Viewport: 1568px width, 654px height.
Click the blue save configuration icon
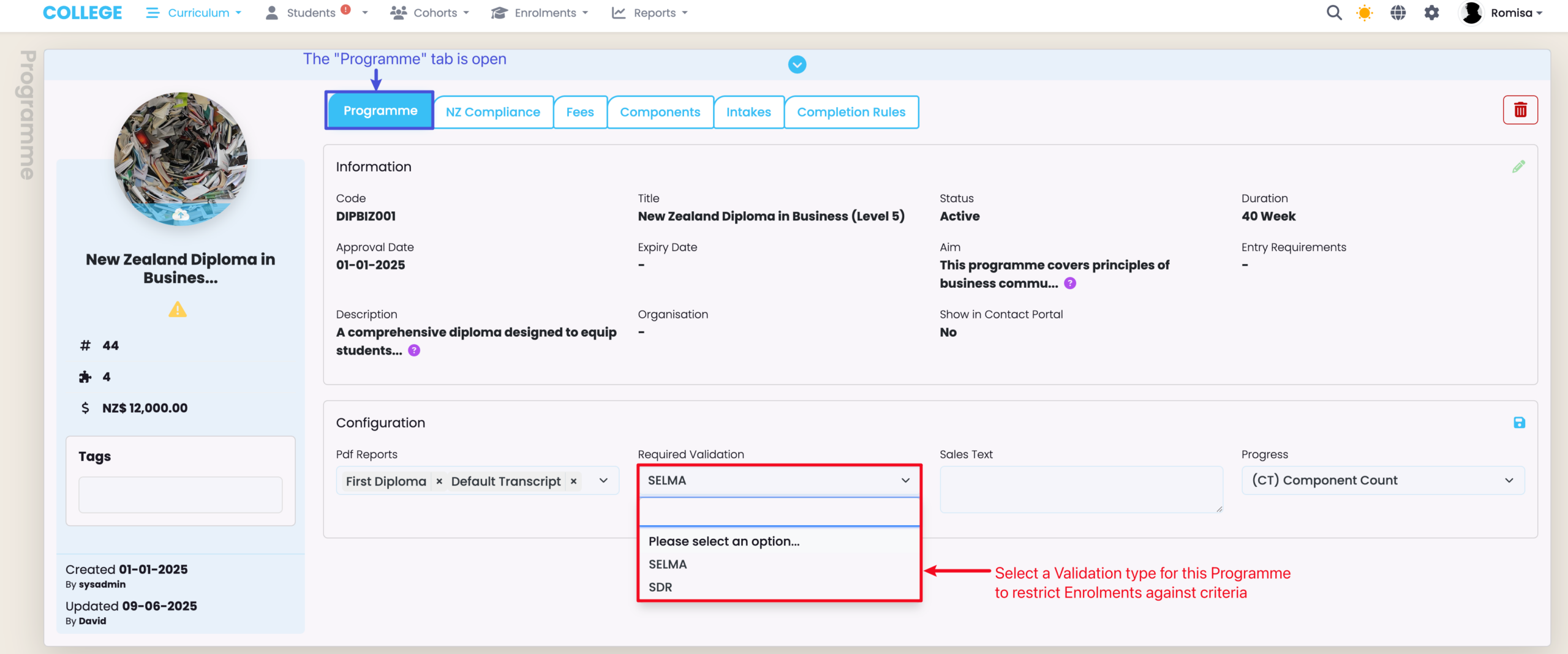[x=1519, y=423]
